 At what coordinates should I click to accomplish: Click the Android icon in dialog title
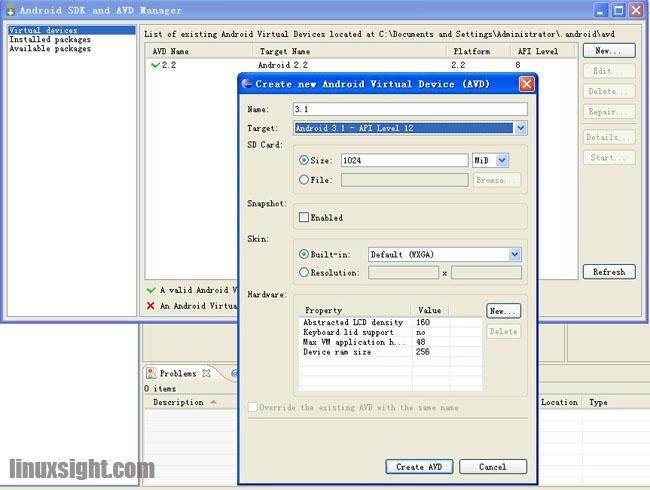(247, 84)
